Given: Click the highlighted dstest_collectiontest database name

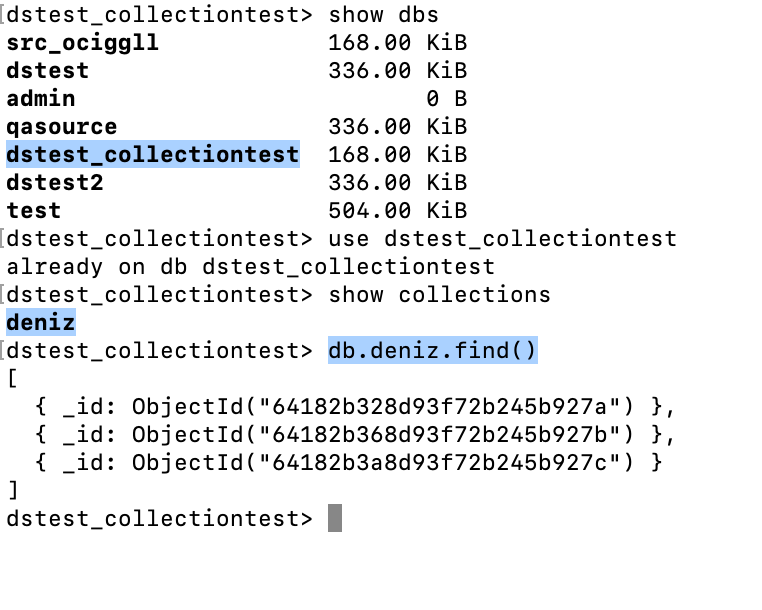Looking at the screenshot, I should click(152, 155).
